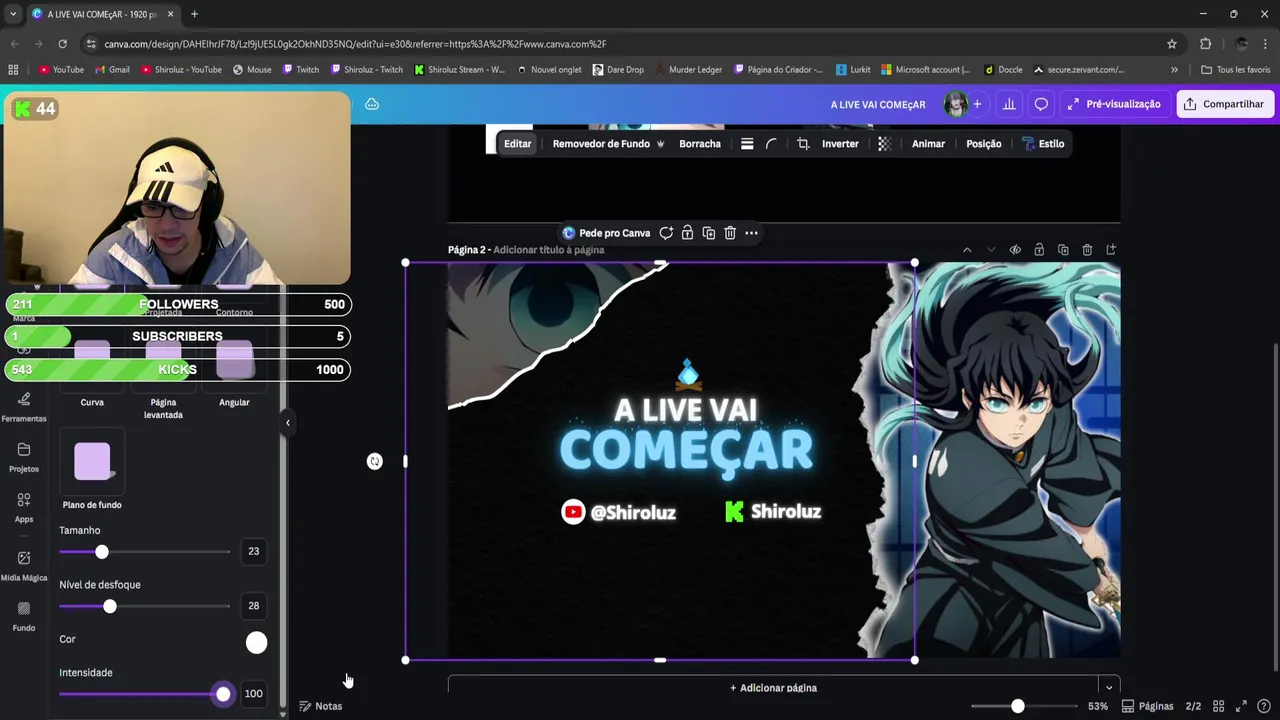Open the analytics bar chart icon
The image size is (1280, 720).
[1009, 104]
